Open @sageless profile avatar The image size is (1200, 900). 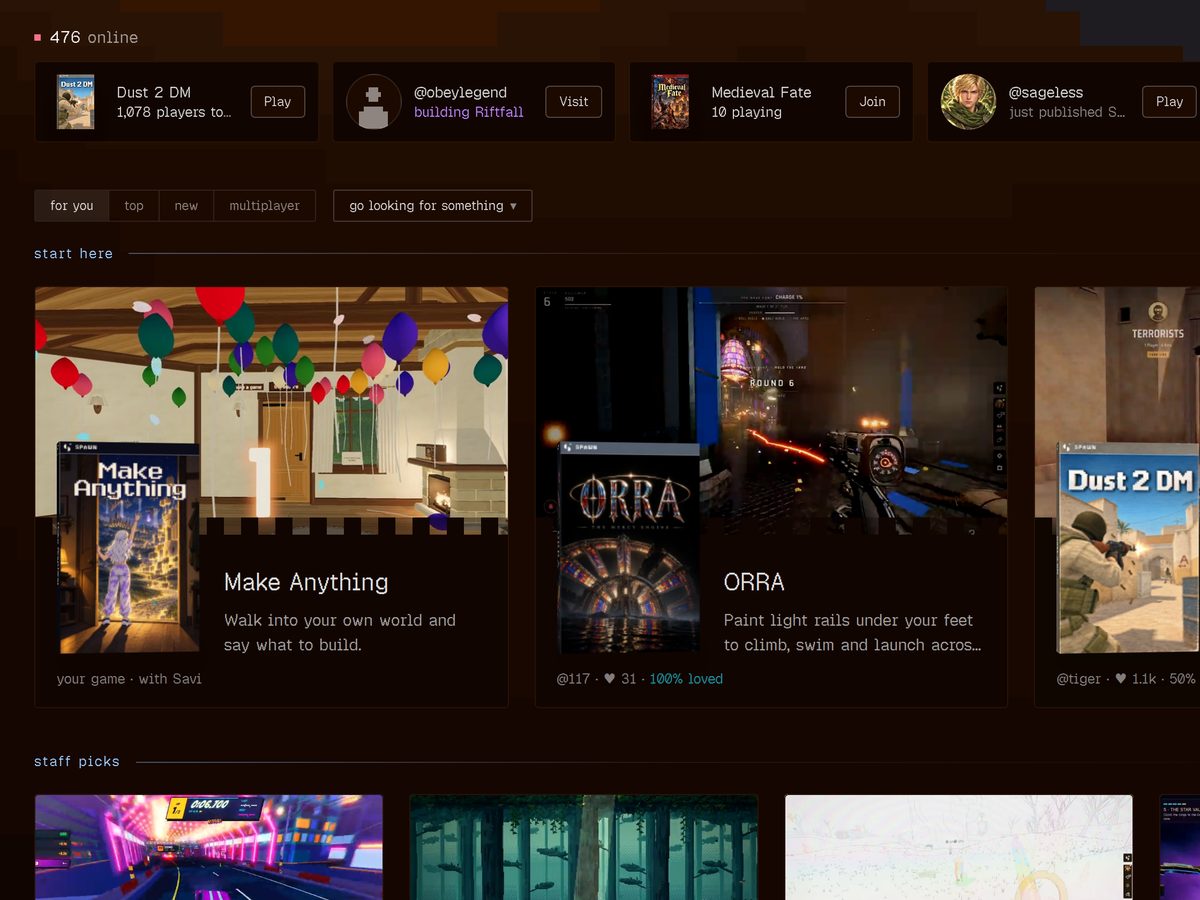tap(968, 102)
